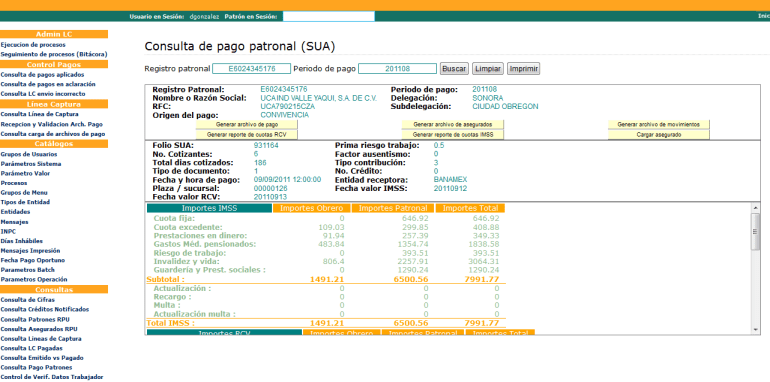Click the scrollbar down arrow
770x382 pixels.
[x=756, y=329]
